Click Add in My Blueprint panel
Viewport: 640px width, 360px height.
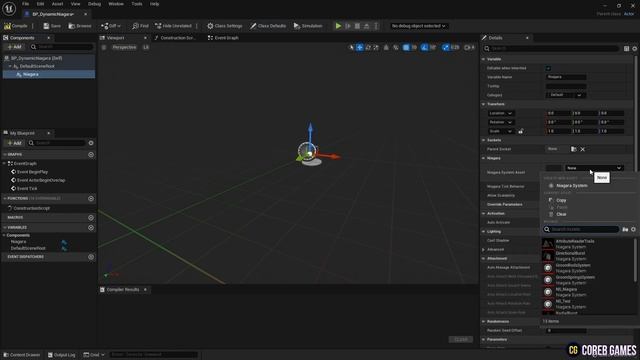(14, 143)
